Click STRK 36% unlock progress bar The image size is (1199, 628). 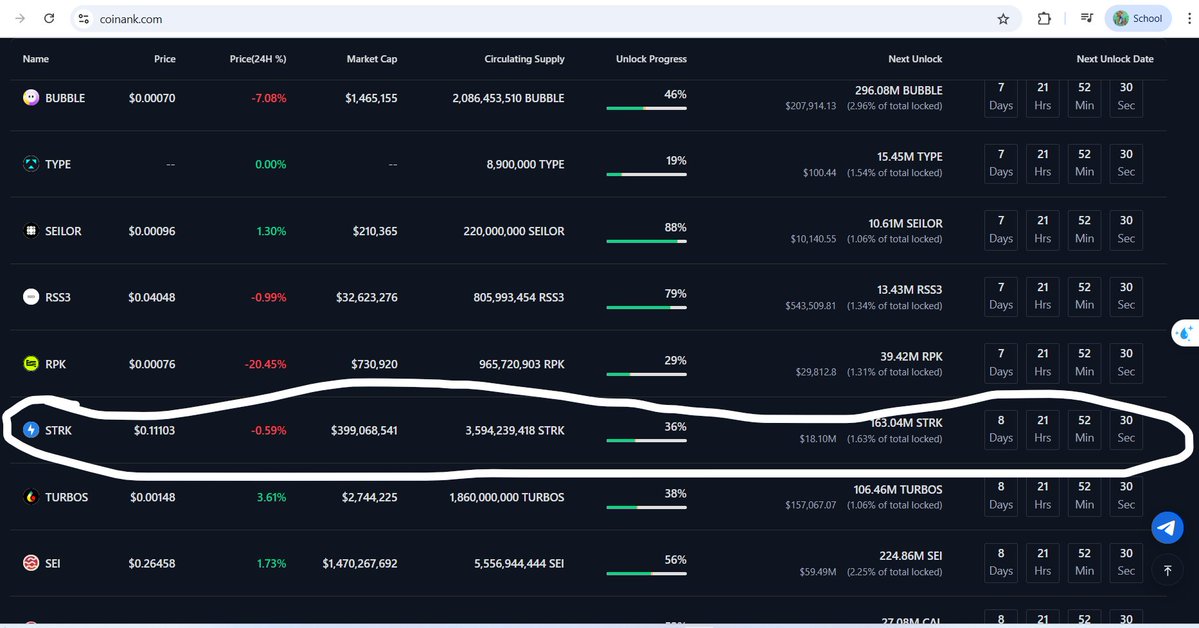pos(646,441)
